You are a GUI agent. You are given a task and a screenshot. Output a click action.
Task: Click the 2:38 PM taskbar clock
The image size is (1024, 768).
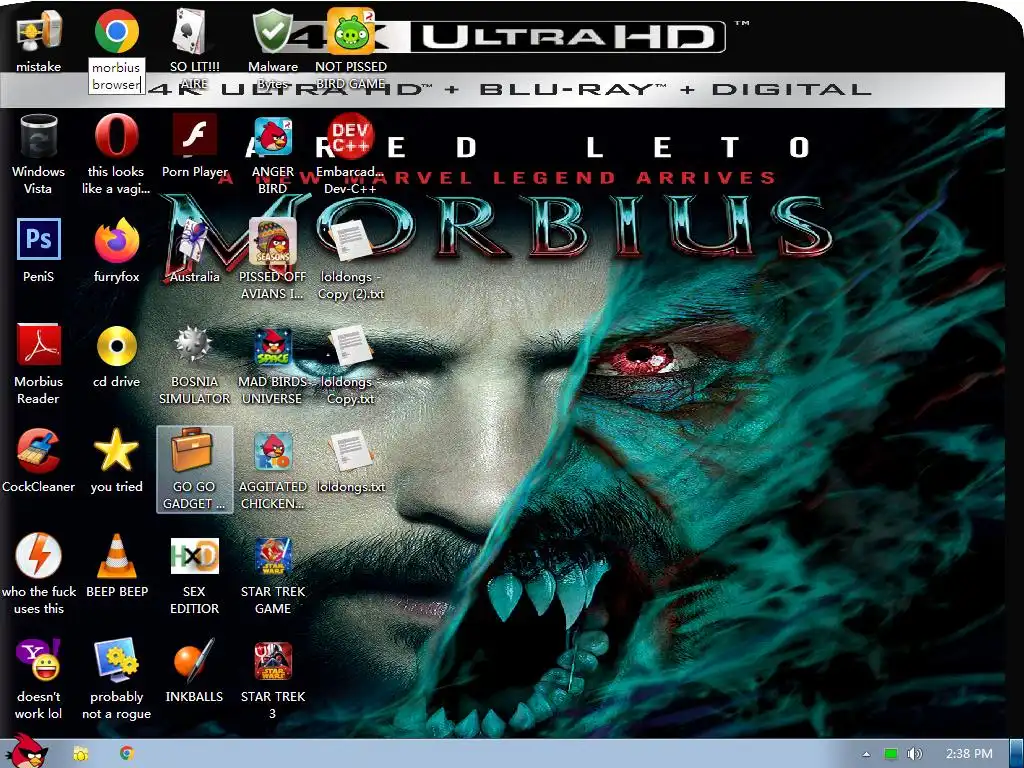[969, 754]
